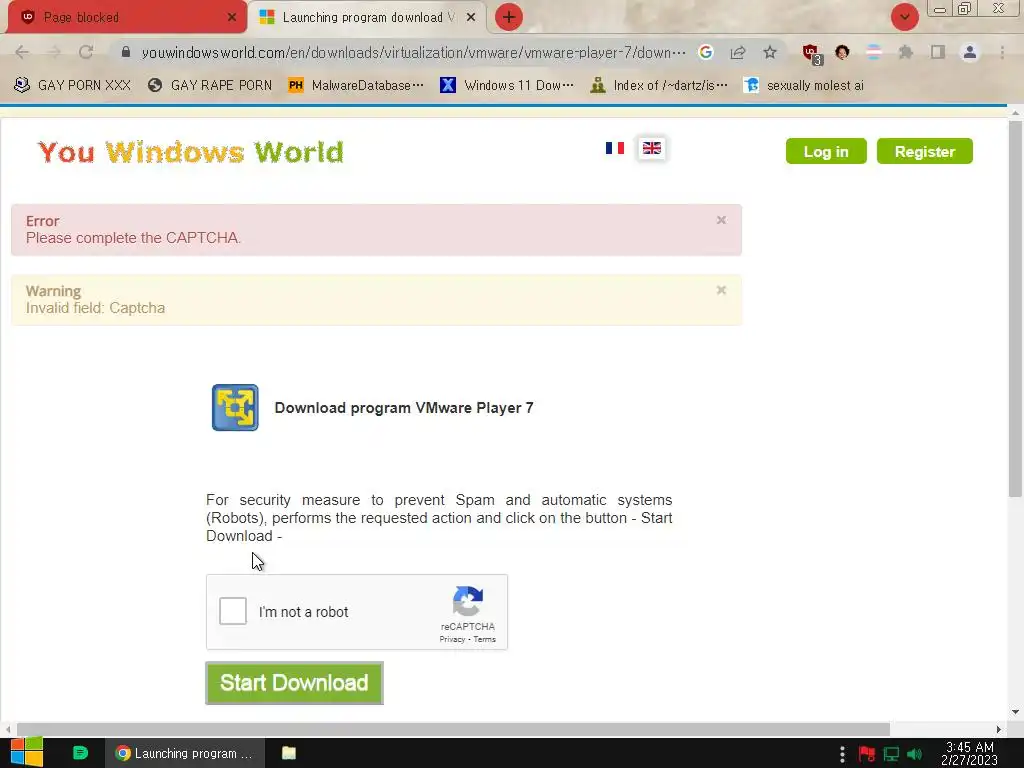Open the Windows 11 Dow… bookmark
The width and height of the screenshot is (1024, 768).
[507, 85]
